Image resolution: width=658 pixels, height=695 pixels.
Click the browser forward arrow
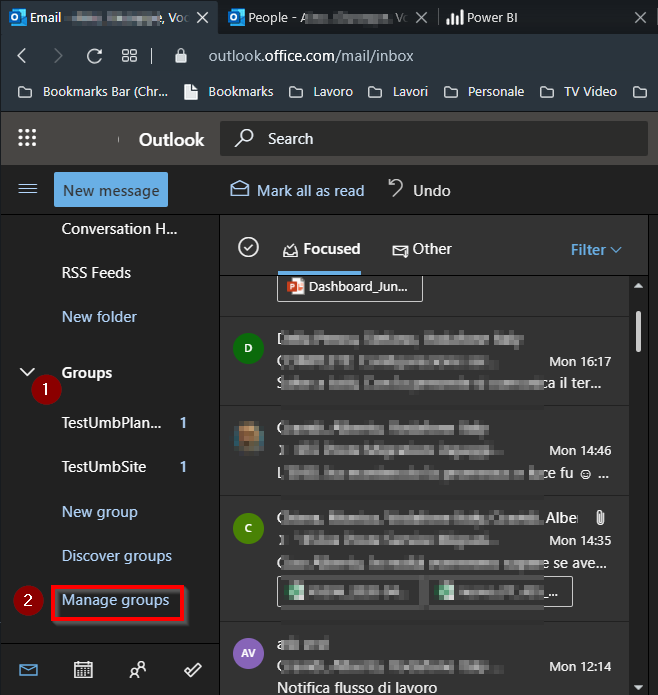coord(58,56)
